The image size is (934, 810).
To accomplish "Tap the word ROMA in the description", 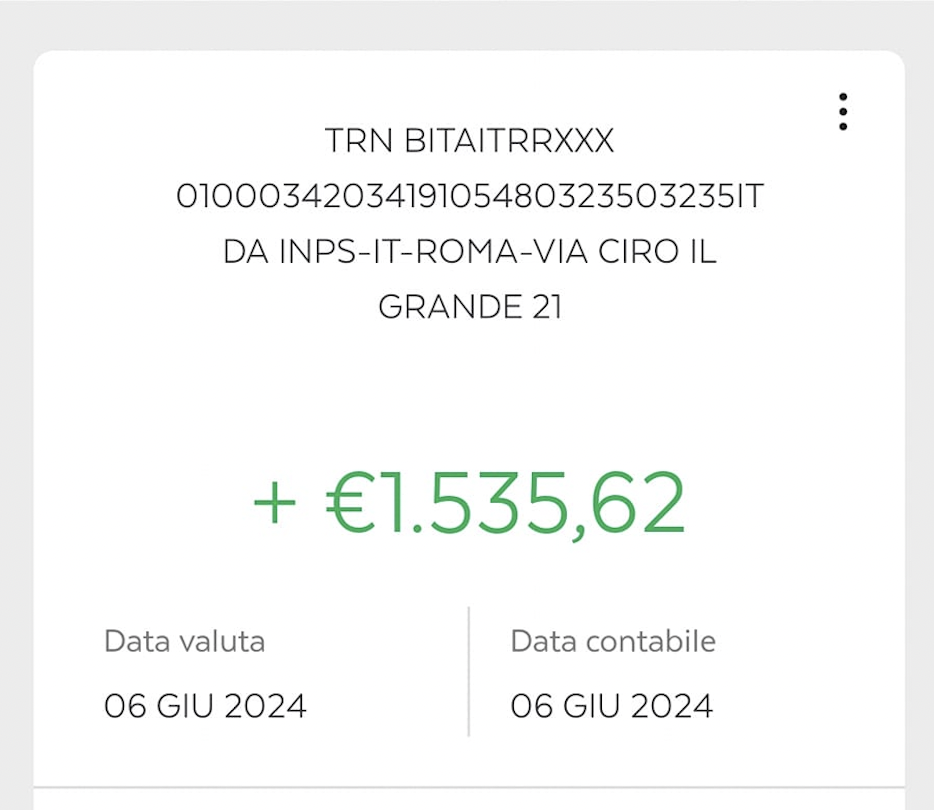I will [466, 251].
